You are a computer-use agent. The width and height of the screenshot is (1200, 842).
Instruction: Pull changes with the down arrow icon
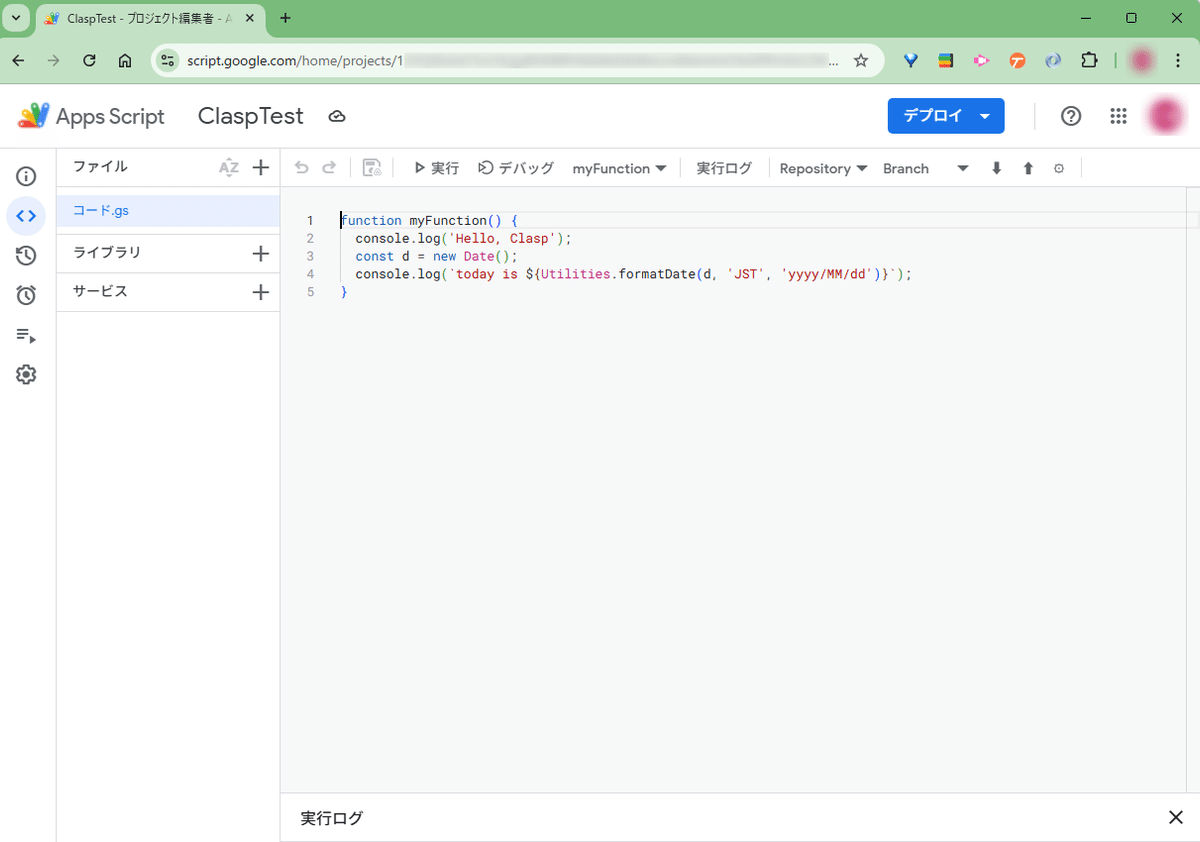click(996, 168)
